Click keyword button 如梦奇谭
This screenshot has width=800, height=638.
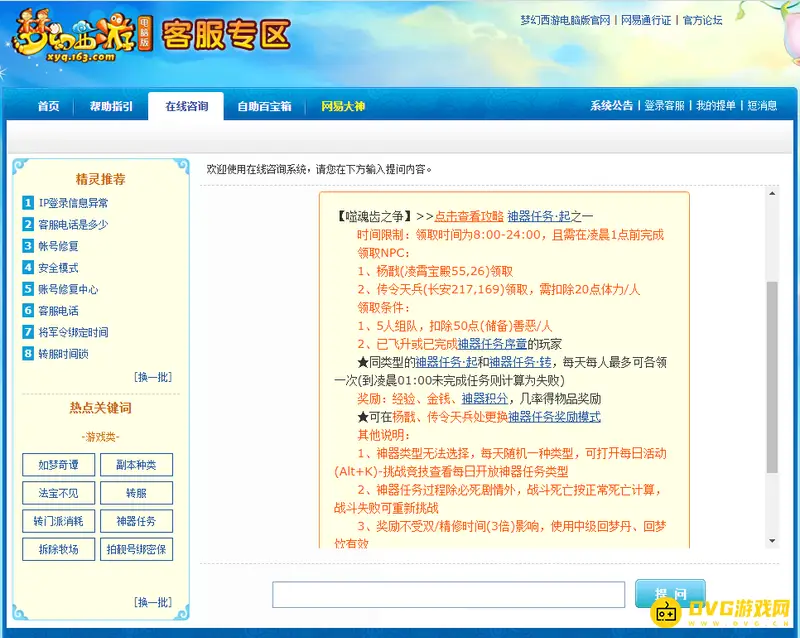point(59,465)
